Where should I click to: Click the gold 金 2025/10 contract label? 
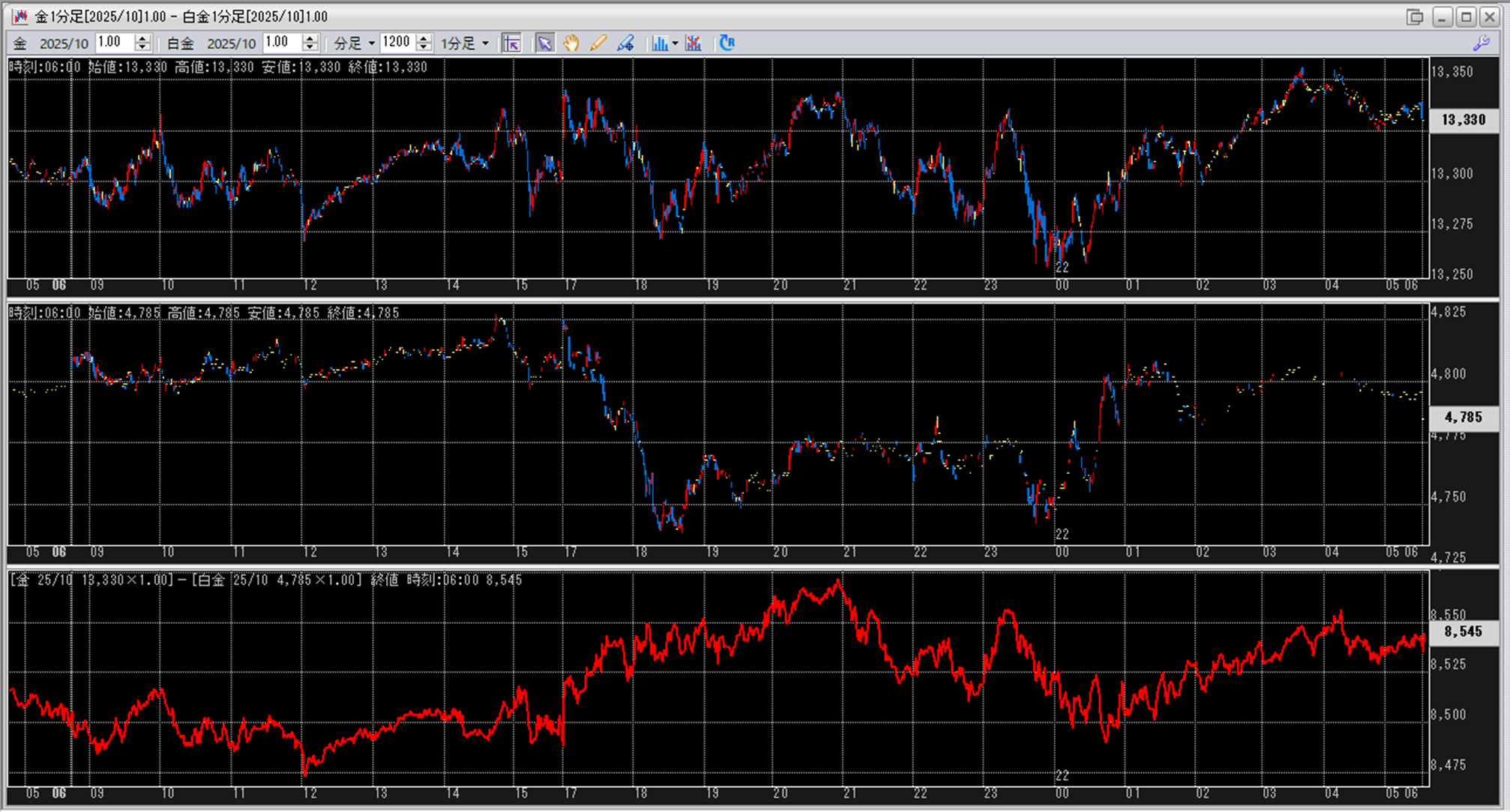coord(63,43)
